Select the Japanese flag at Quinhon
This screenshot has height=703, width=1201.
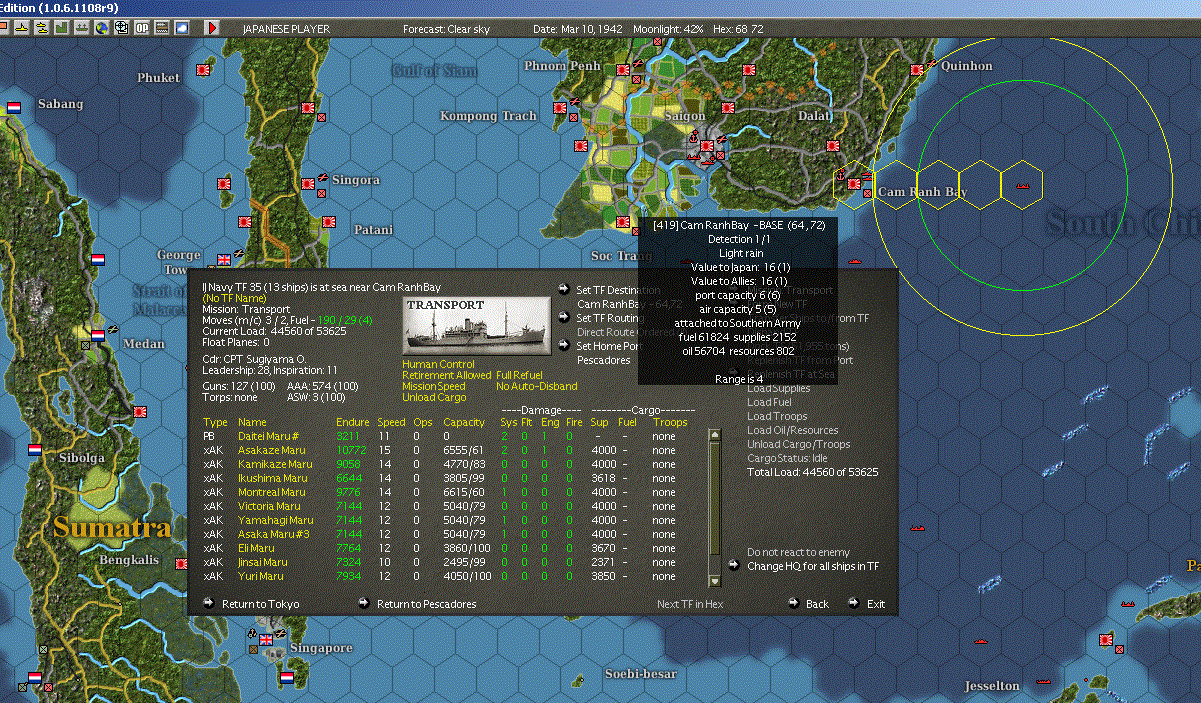pos(919,70)
